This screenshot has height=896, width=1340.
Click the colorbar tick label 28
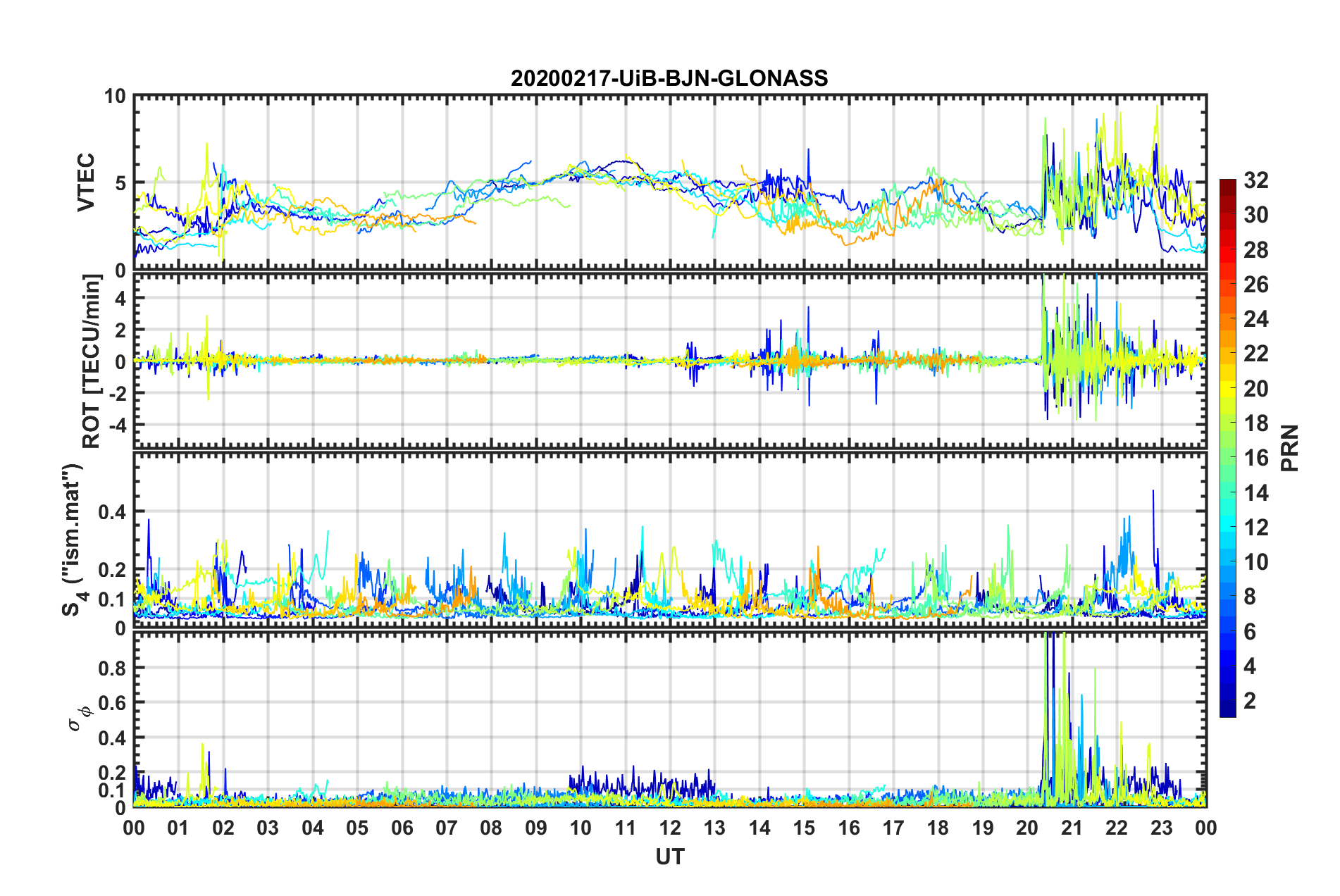pyautogui.click(x=1255, y=250)
